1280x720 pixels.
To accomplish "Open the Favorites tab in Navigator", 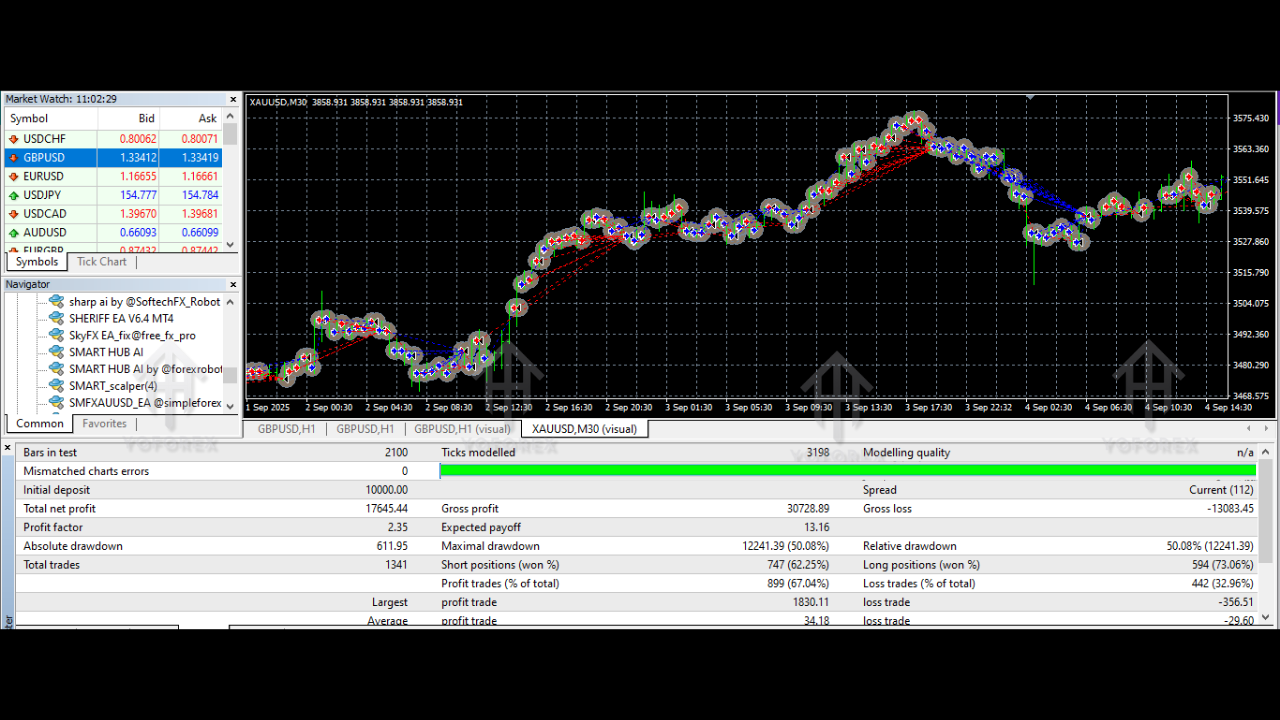I will coord(104,424).
